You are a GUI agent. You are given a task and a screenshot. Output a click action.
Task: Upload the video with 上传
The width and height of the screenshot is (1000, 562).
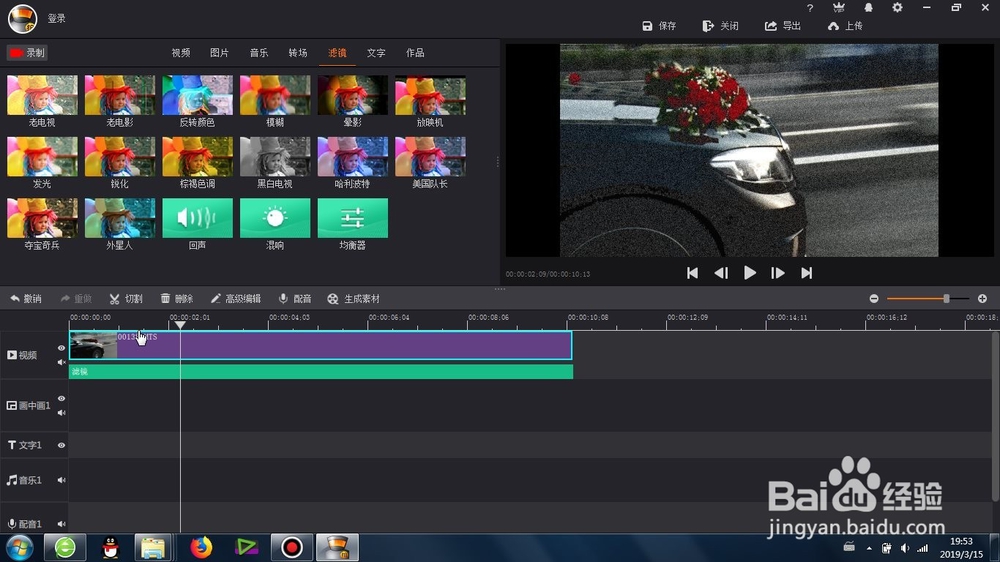[845, 26]
